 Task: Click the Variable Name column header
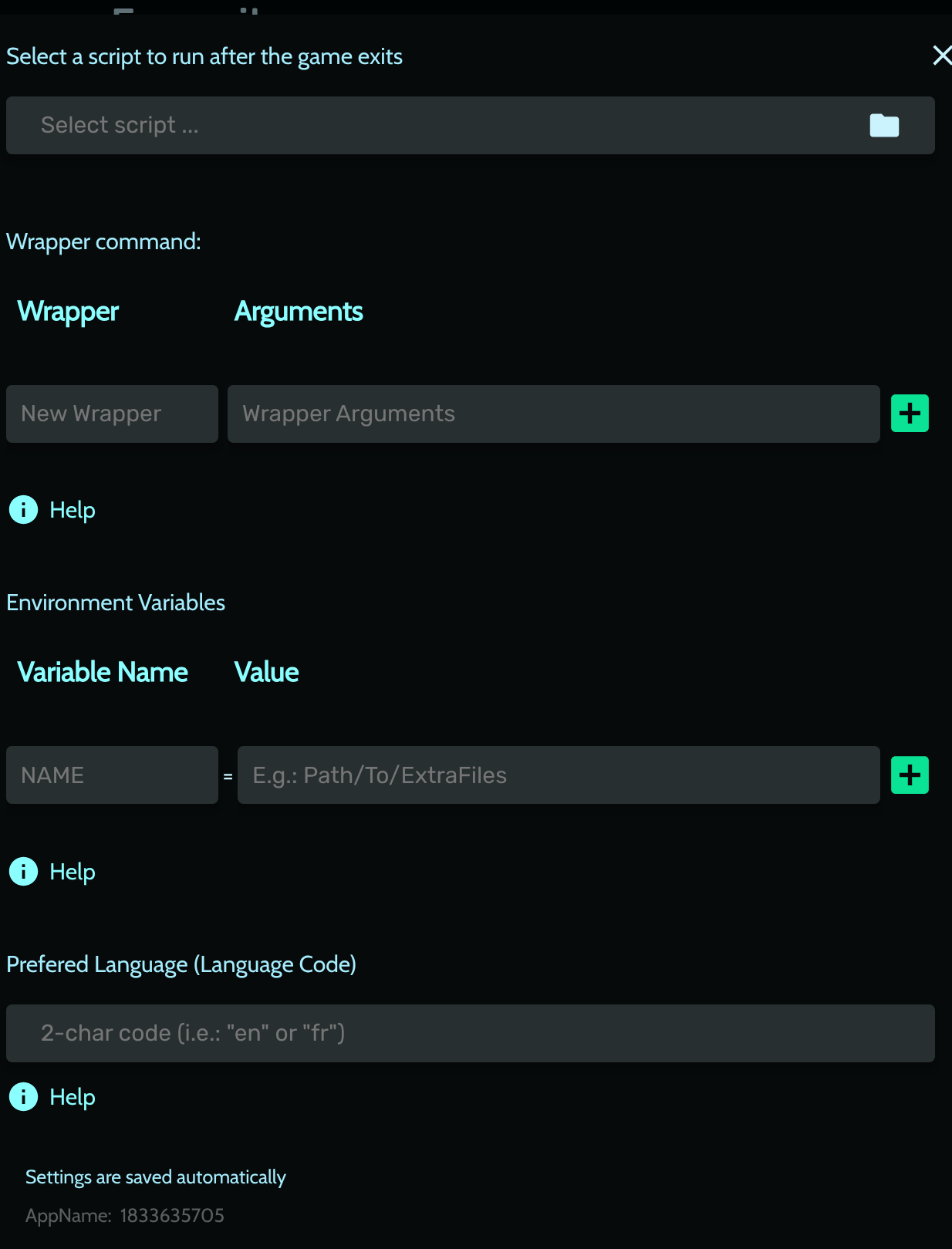(103, 673)
